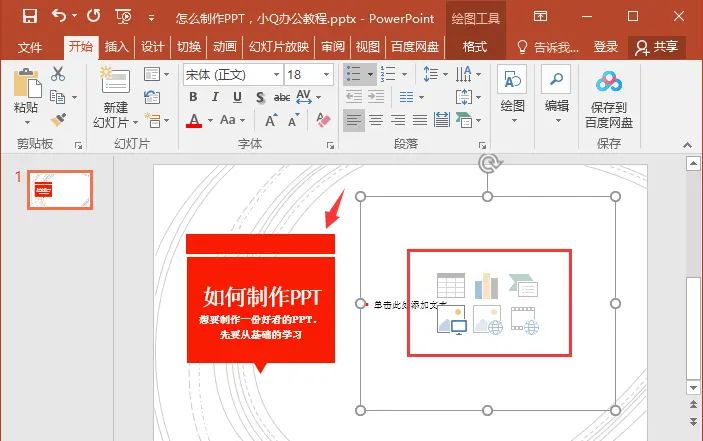The height and width of the screenshot is (441, 703).
Task: Open the 视图 tab
Action: click(368, 46)
